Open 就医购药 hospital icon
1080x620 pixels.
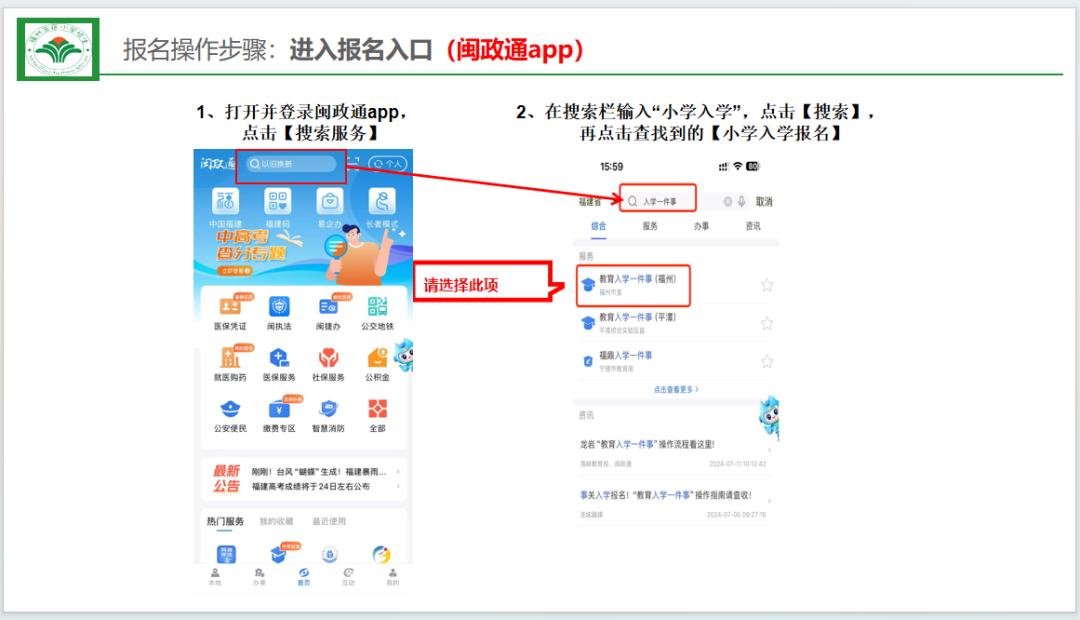pyautogui.click(x=230, y=357)
